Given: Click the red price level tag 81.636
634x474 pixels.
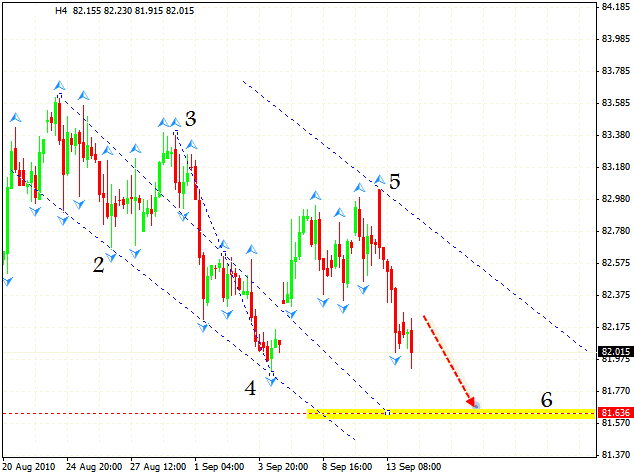Looking at the screenshot, I should click(615, 413).
